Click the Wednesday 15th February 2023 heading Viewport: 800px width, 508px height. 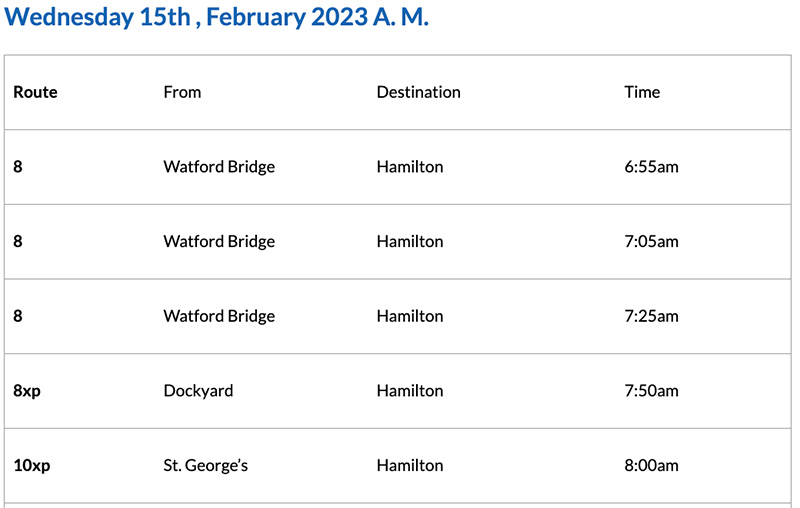(x=217, y=17)
